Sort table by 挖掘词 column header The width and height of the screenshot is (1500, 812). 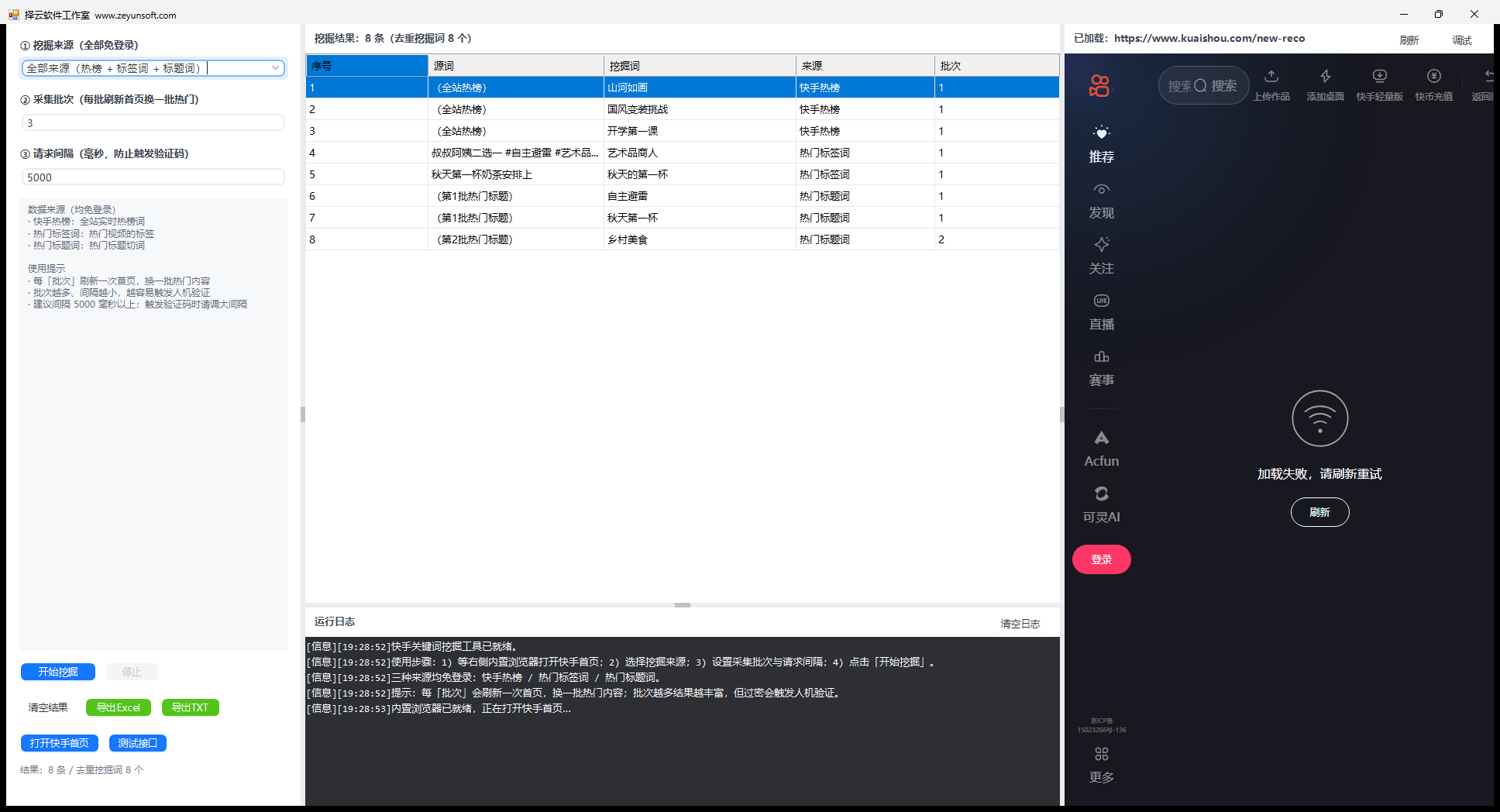(700, 66)
